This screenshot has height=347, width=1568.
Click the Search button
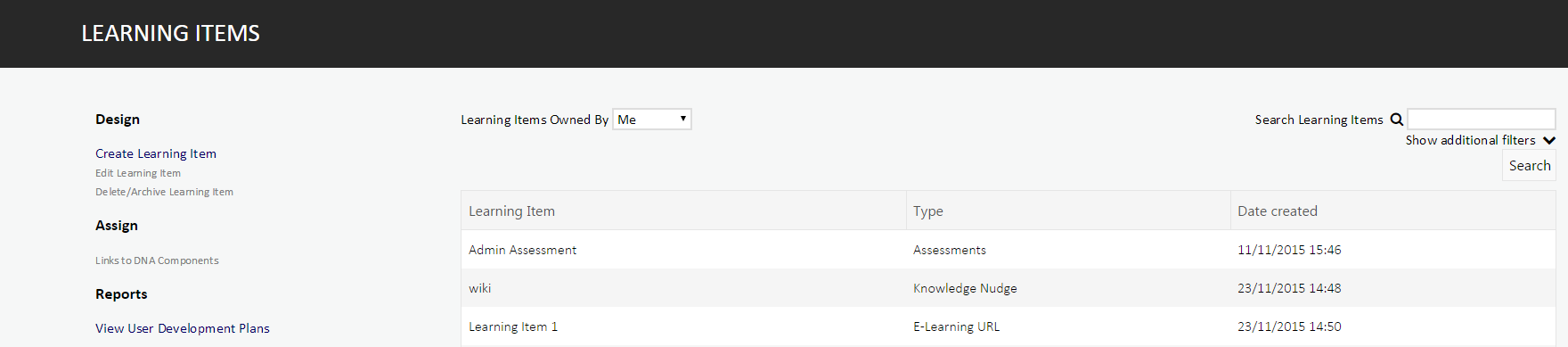tap(1530, 166)
